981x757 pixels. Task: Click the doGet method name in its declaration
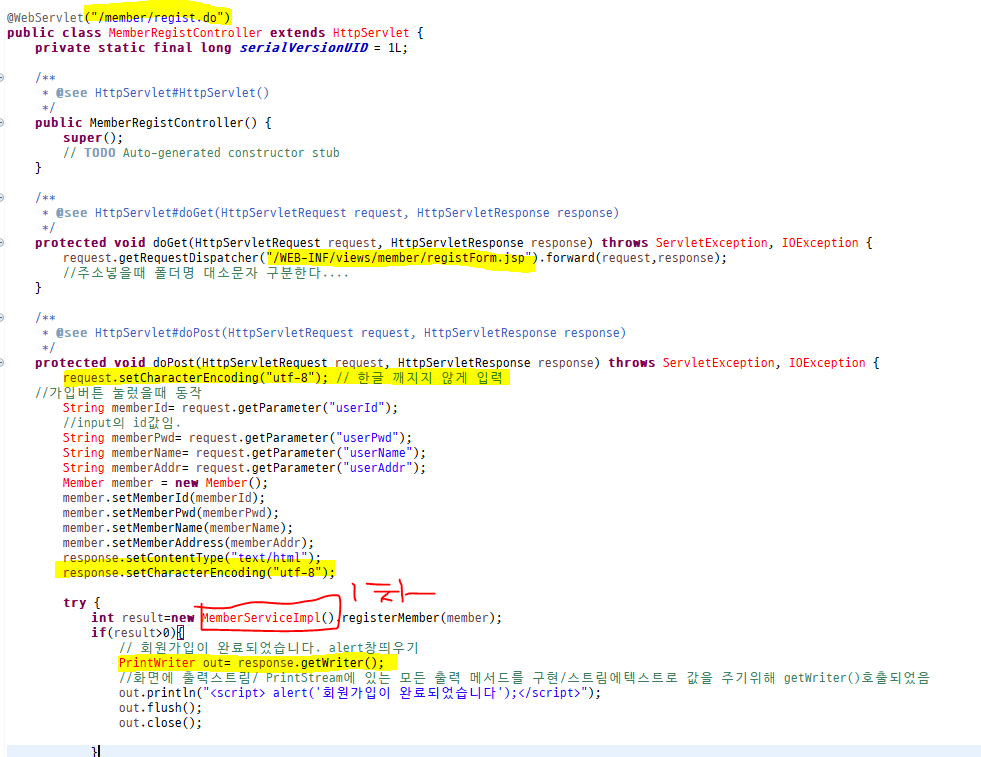point(170,243)
